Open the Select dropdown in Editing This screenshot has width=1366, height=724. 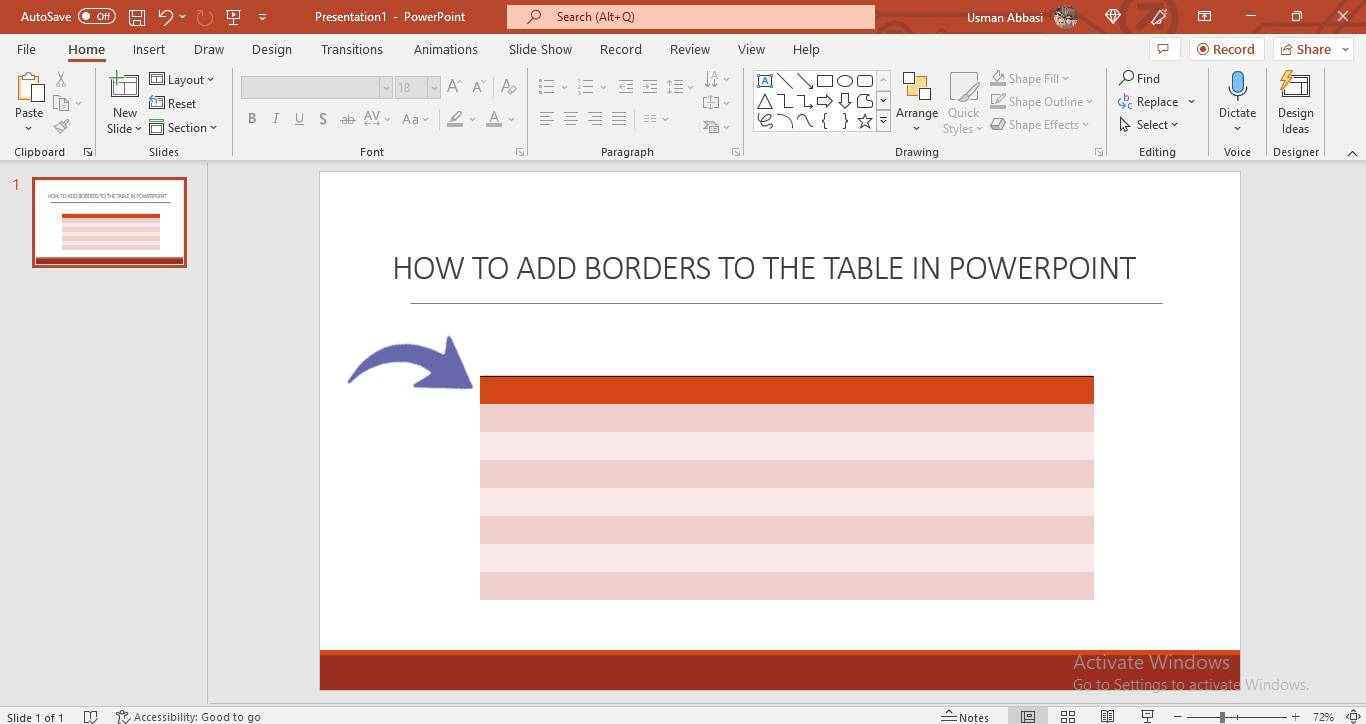1149,125
